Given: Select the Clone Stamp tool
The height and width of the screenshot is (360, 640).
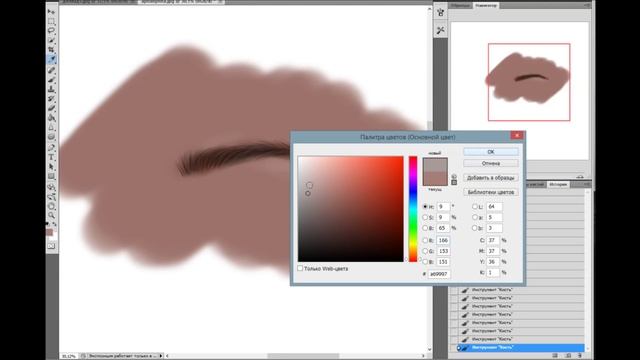Looking at the screenshot, I should tap(51, 89).
